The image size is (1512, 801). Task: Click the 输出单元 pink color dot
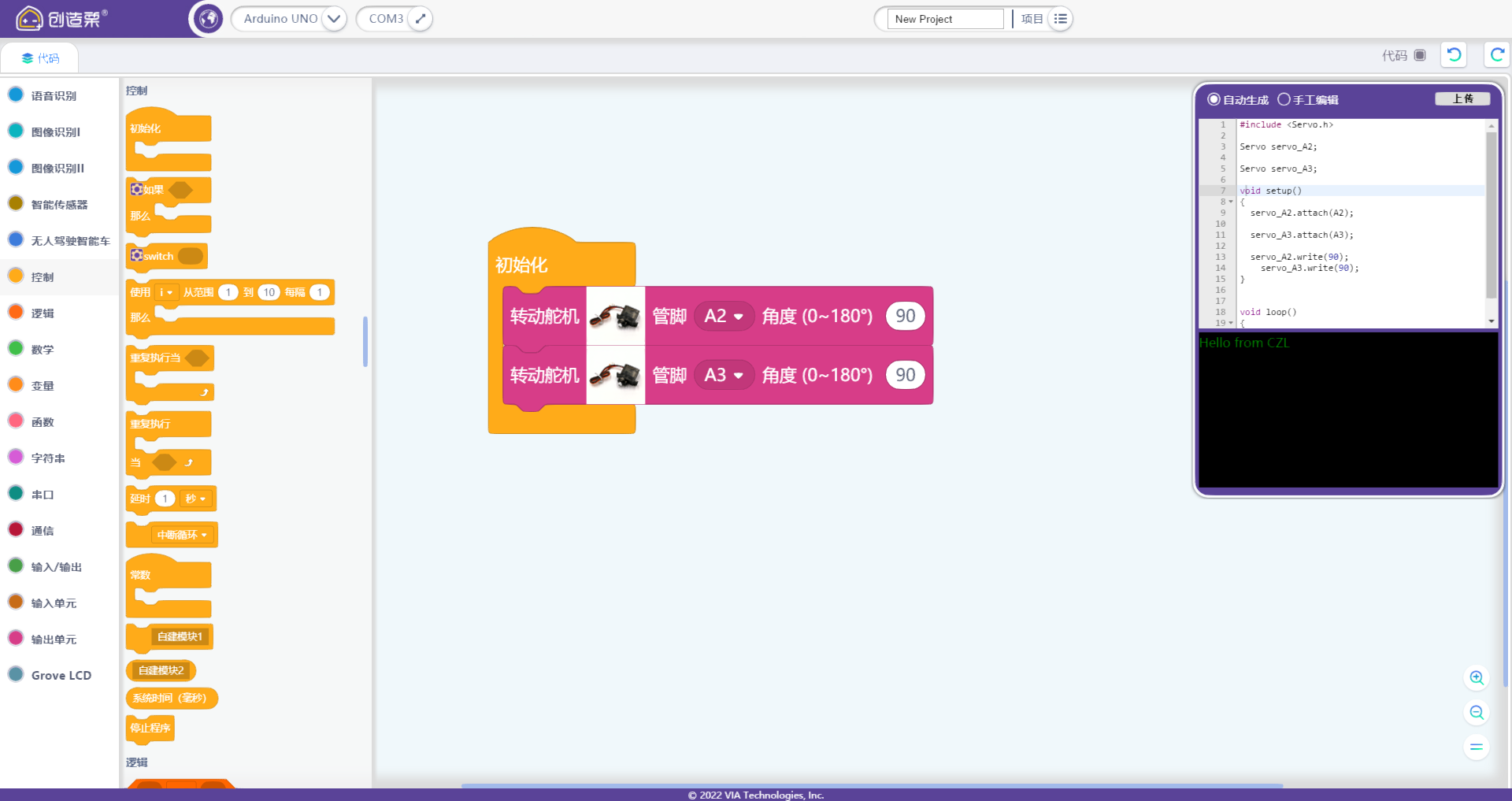(16, 639)
